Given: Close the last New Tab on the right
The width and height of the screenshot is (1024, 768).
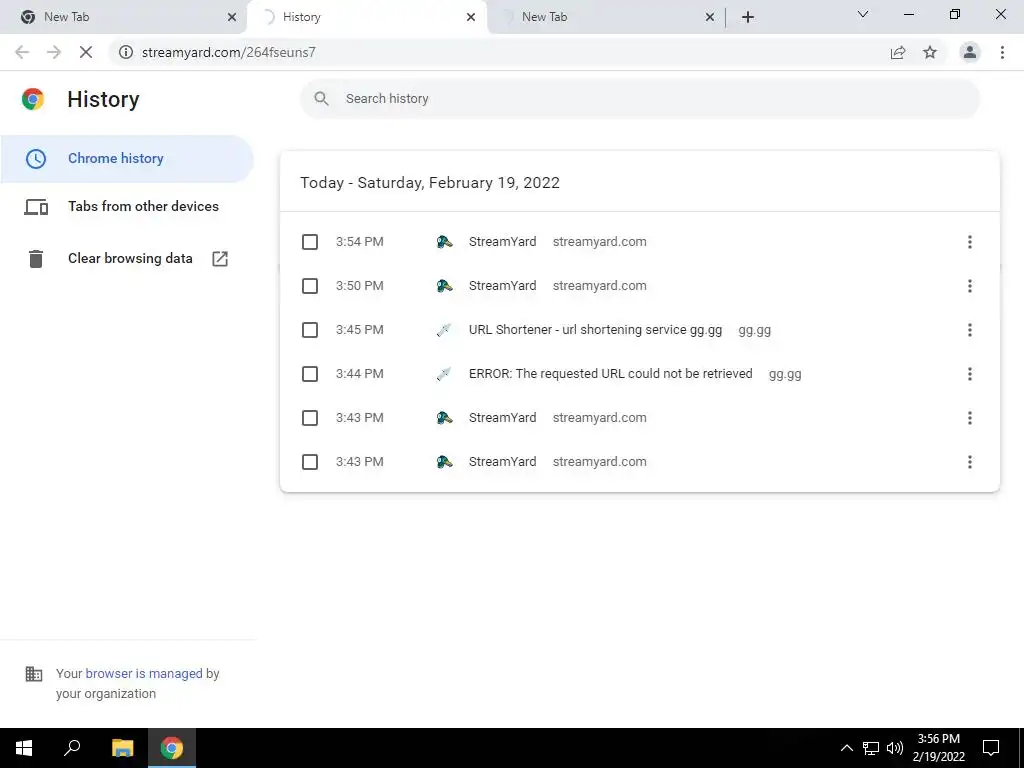Looking at the screenshot, I should pos(710,17).
